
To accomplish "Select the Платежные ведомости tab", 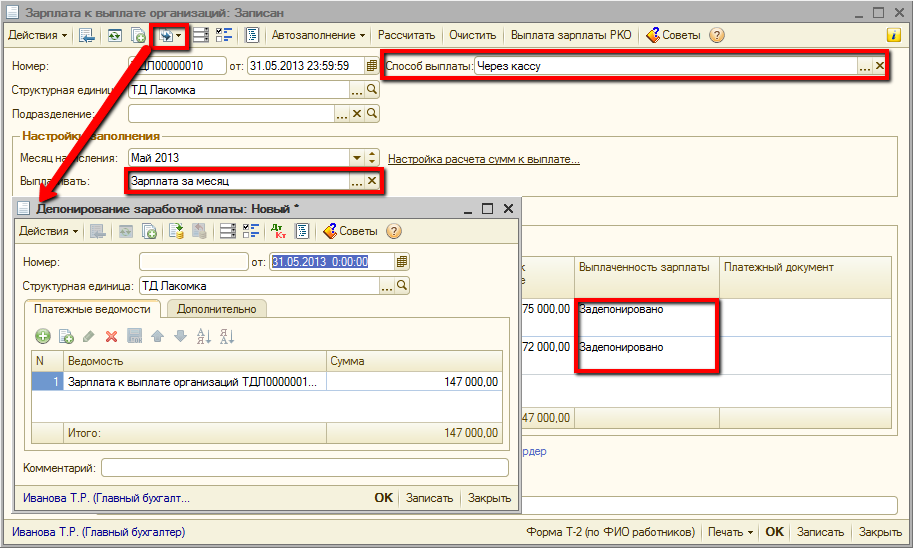I will pos(92,309).
